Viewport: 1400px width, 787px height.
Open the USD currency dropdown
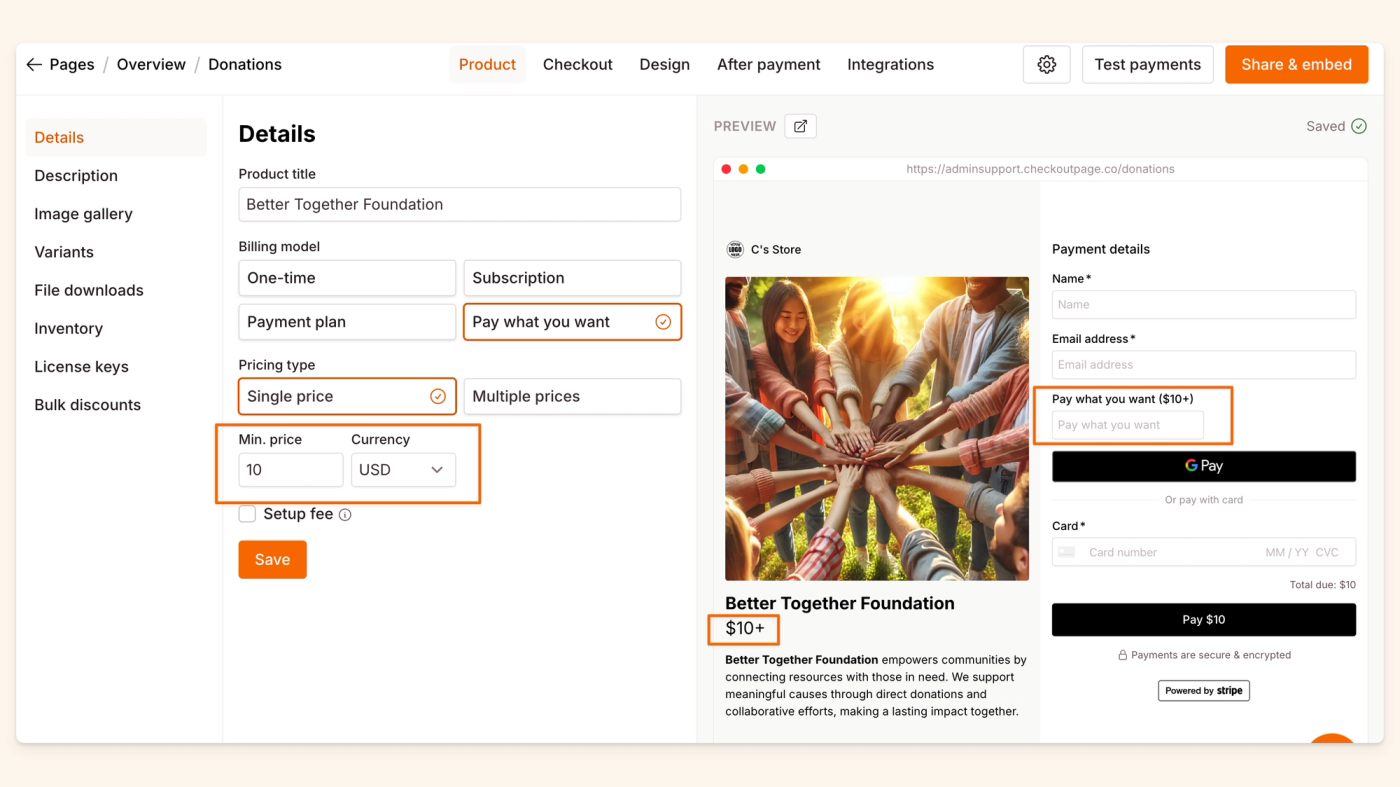click(403, 470)
